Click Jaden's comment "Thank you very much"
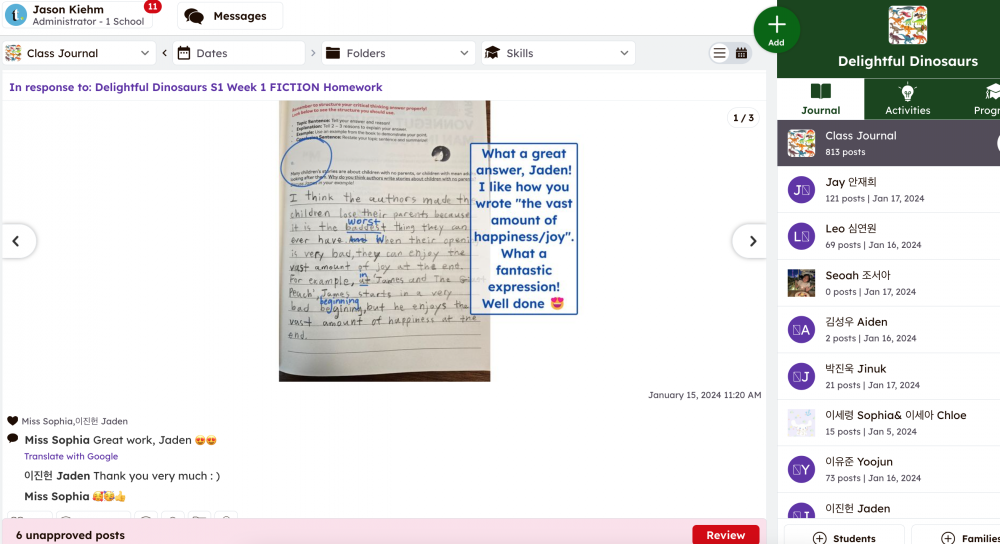 (156, 476)
